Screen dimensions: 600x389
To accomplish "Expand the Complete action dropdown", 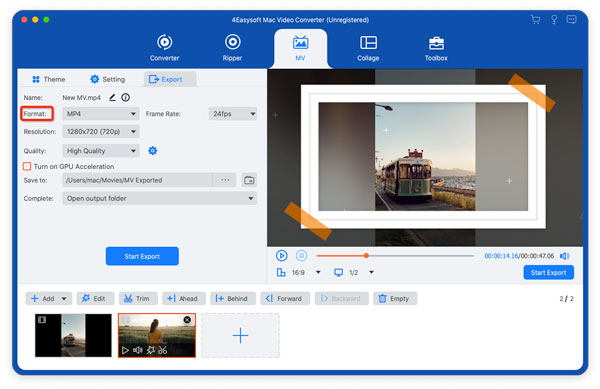I will pyautogui.click(x=160, y=199).
